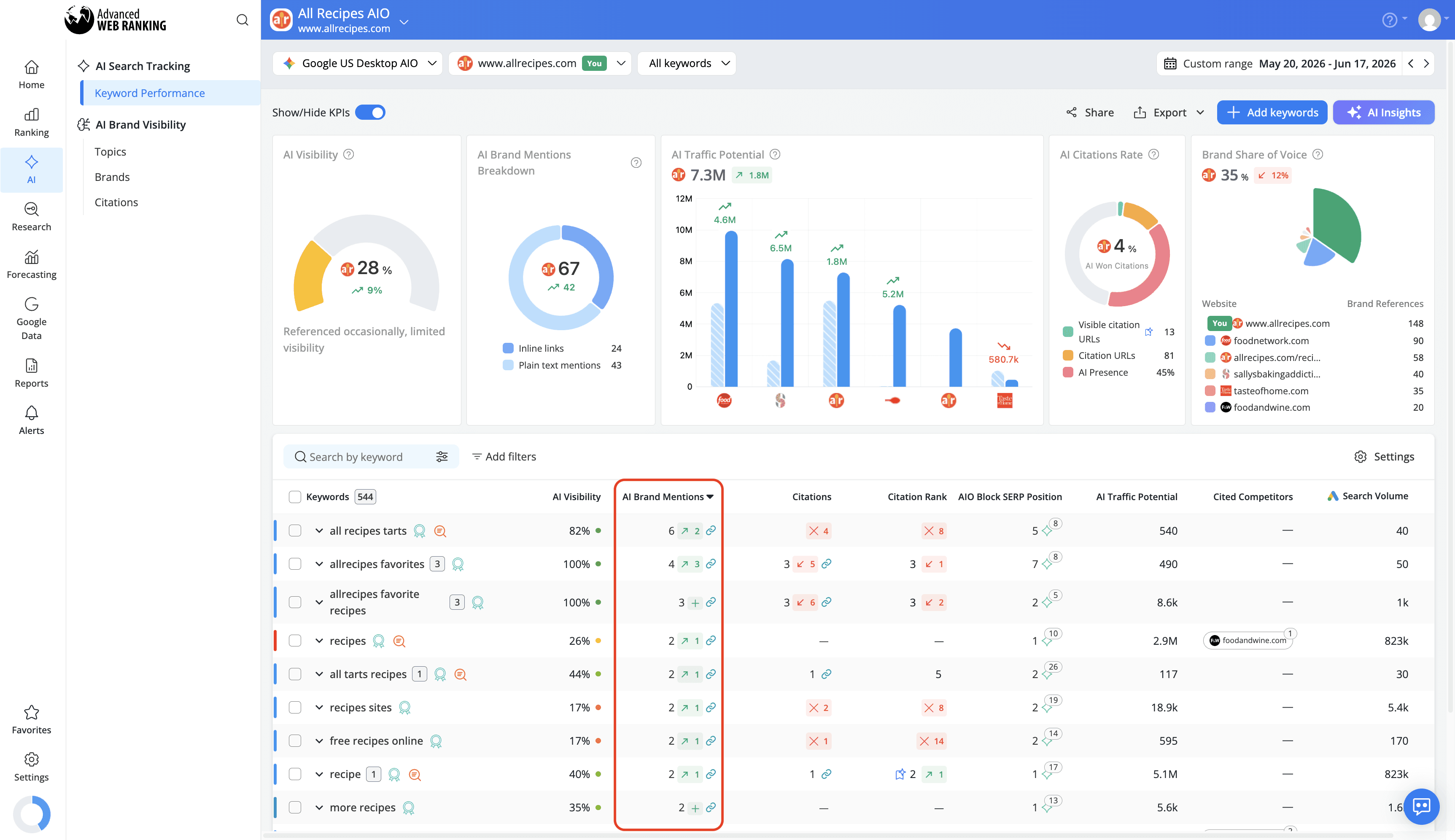
Task: Open the Google US Desktop AIO dropdown
Action: pyautogui.click(x=358, y=63)
